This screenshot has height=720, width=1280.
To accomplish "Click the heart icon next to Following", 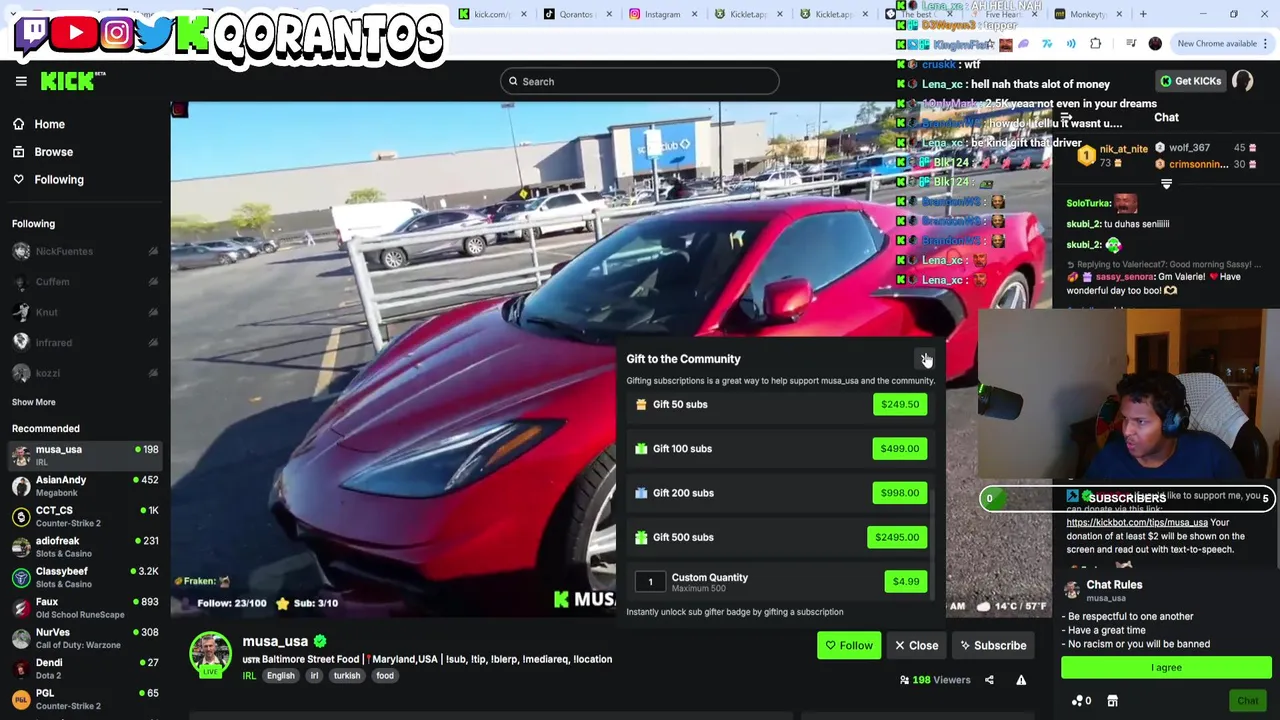I will point(18,179).
